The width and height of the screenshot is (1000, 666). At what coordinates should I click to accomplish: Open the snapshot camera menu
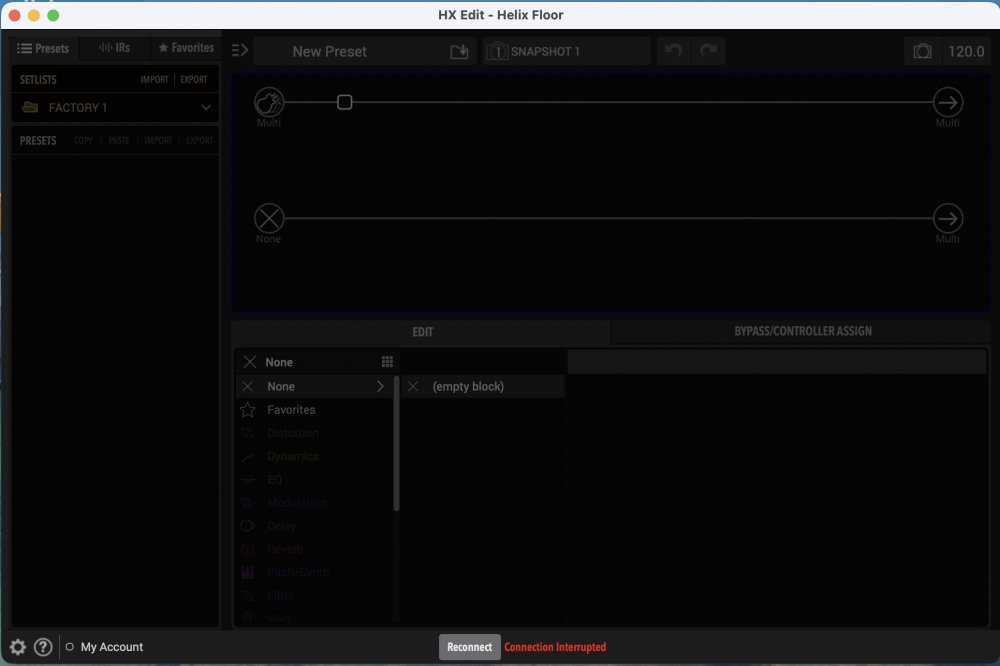click(x=922, y=51)
